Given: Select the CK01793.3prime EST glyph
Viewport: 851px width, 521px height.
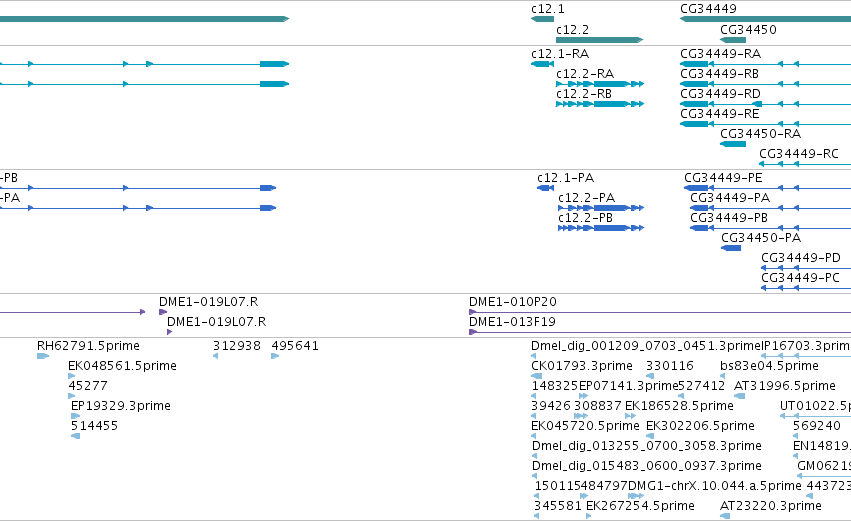Looking at the screenshot, I should (x=536, y=376).
